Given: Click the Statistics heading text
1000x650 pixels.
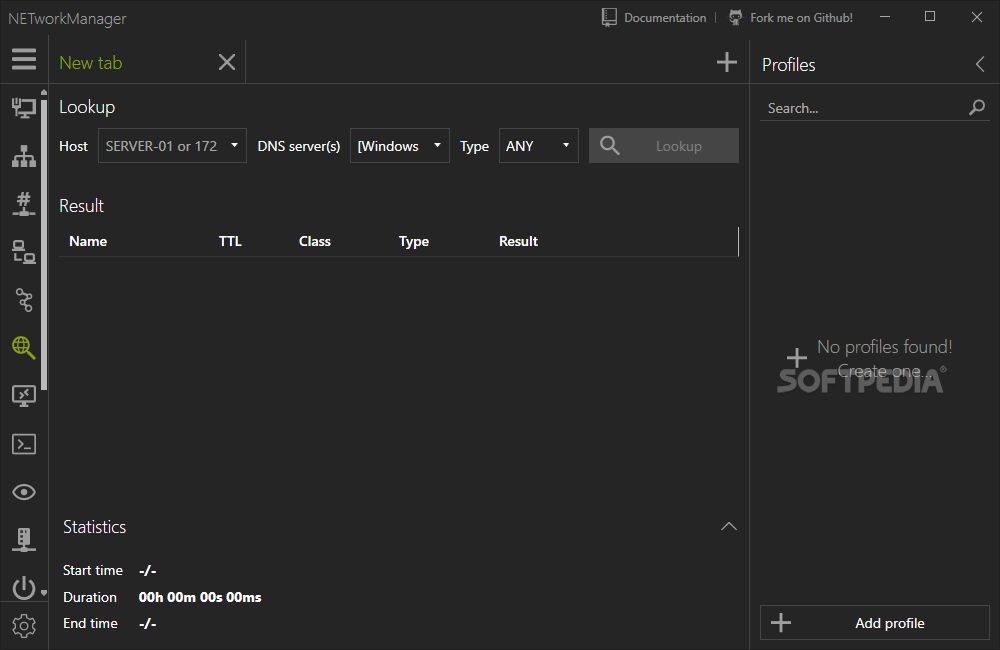Looking at the screenshot, I should [94, 527].
